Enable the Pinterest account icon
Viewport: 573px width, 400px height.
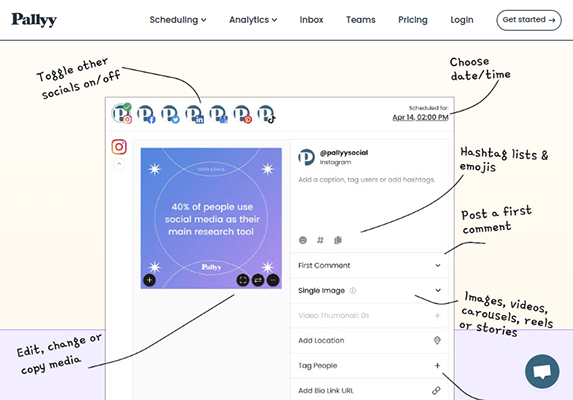point(242,114)
